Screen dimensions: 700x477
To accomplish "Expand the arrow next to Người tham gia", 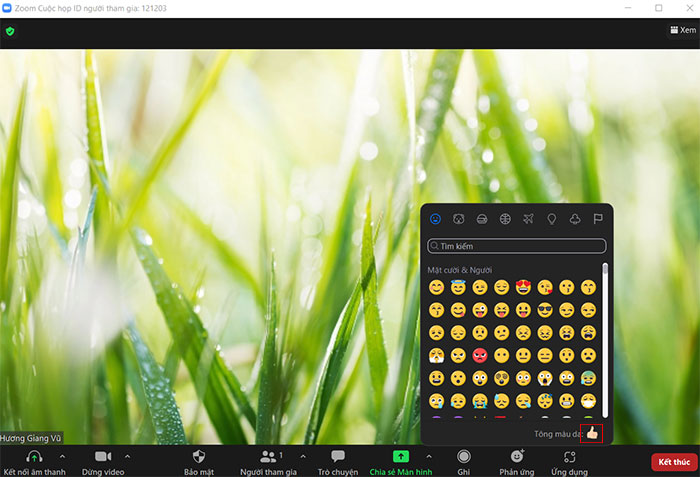I will click(303, 456).
